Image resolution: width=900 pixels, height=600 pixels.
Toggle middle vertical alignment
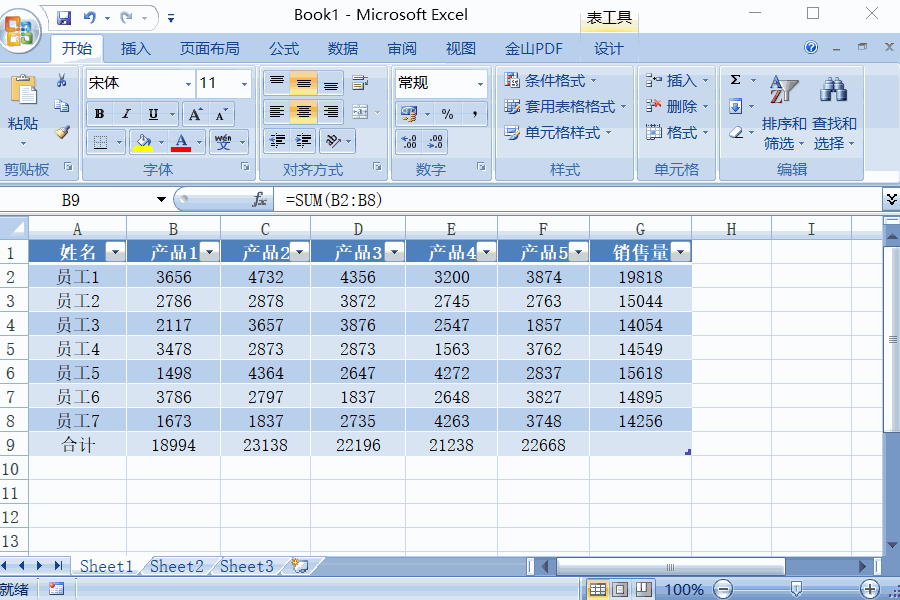304,83
